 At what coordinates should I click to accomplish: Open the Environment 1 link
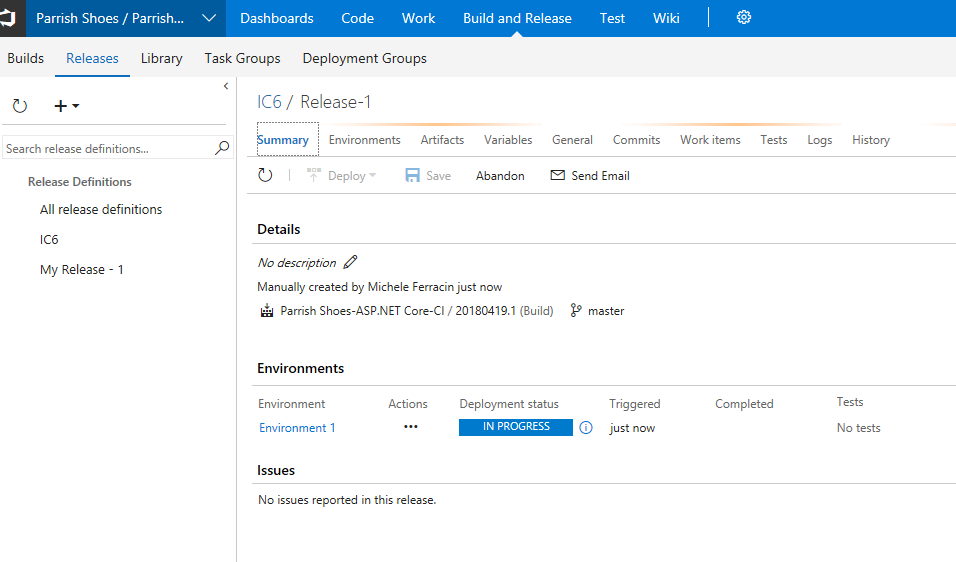coord(297,428)
